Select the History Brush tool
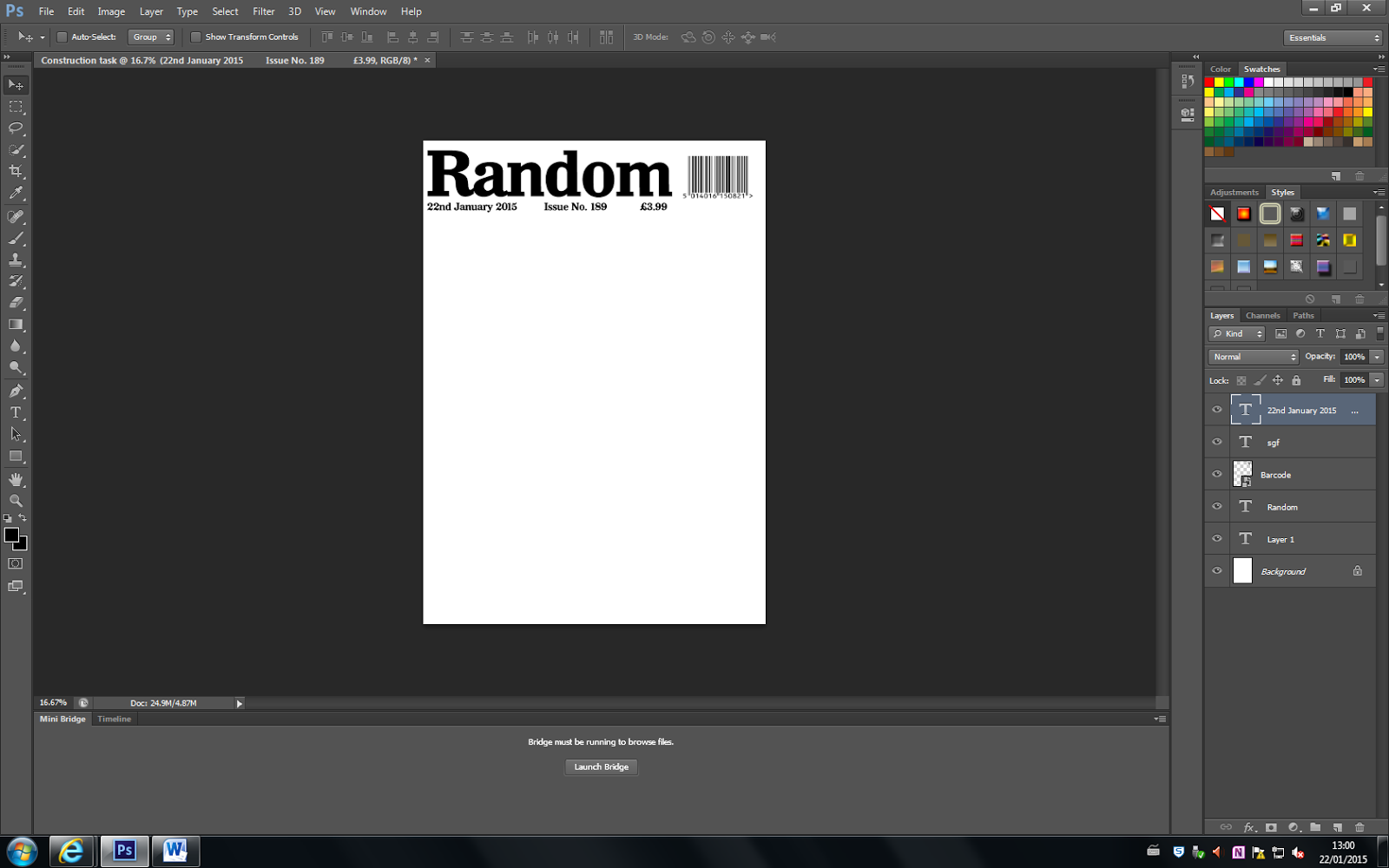This screenshot has width=1389, height=868. (16, 281)
